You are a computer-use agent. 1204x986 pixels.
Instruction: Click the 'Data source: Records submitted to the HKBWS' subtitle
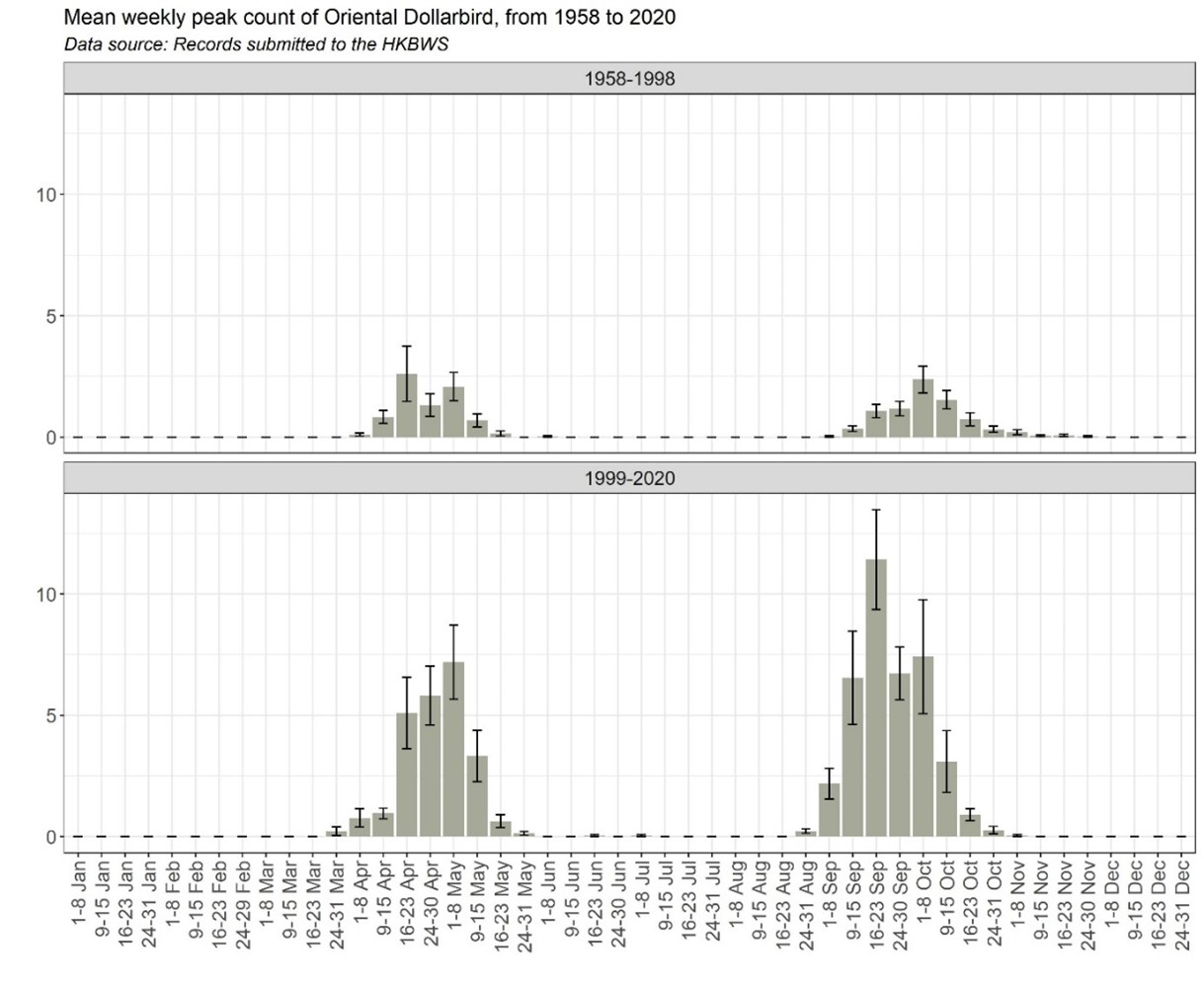(x=256, y=44)
